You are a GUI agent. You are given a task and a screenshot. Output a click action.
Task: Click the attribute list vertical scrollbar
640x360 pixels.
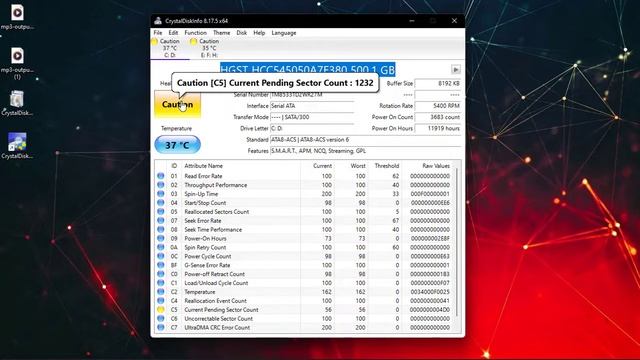tap(456, 241)
